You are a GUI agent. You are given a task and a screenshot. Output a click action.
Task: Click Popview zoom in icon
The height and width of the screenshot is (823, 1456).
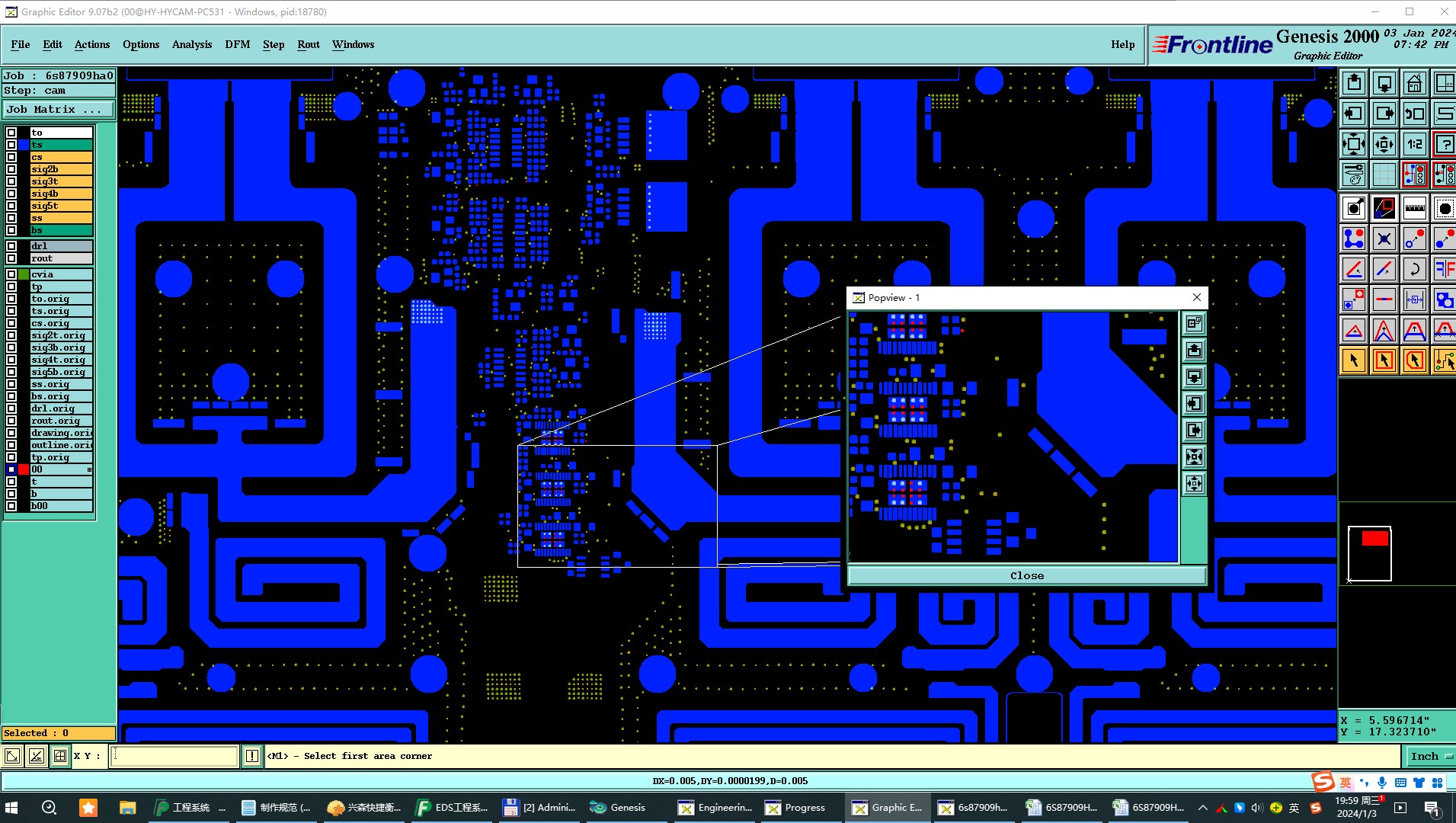(x=1194, y=457)
